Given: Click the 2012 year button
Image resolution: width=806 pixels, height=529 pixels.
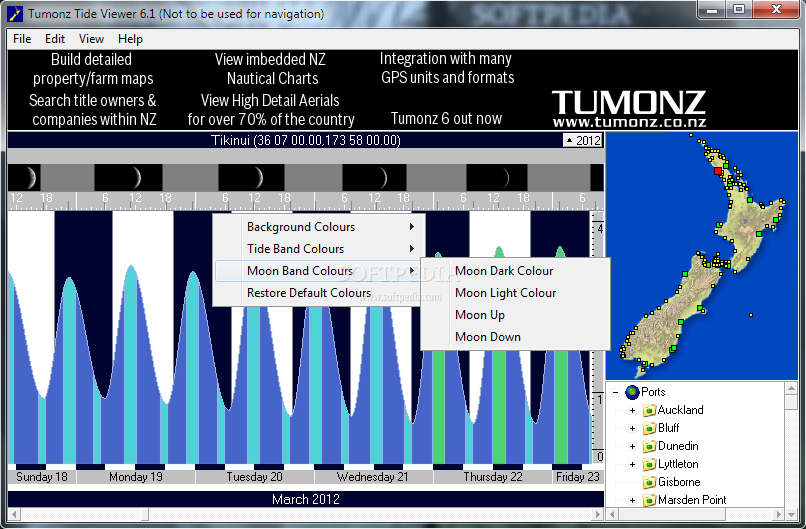Looking at the screenshot, I should coord(583,140).
